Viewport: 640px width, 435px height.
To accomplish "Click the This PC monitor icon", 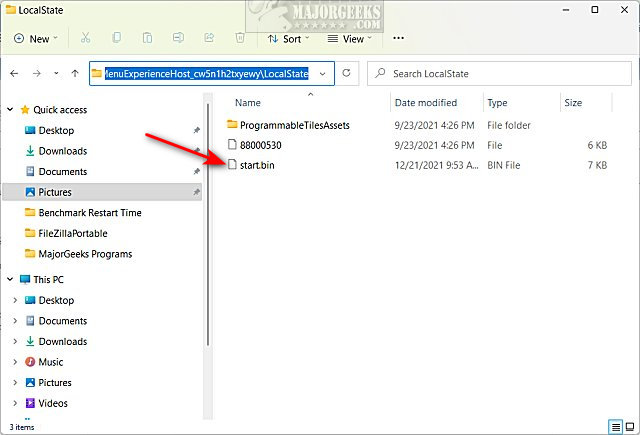I will (x=25, y=280).
